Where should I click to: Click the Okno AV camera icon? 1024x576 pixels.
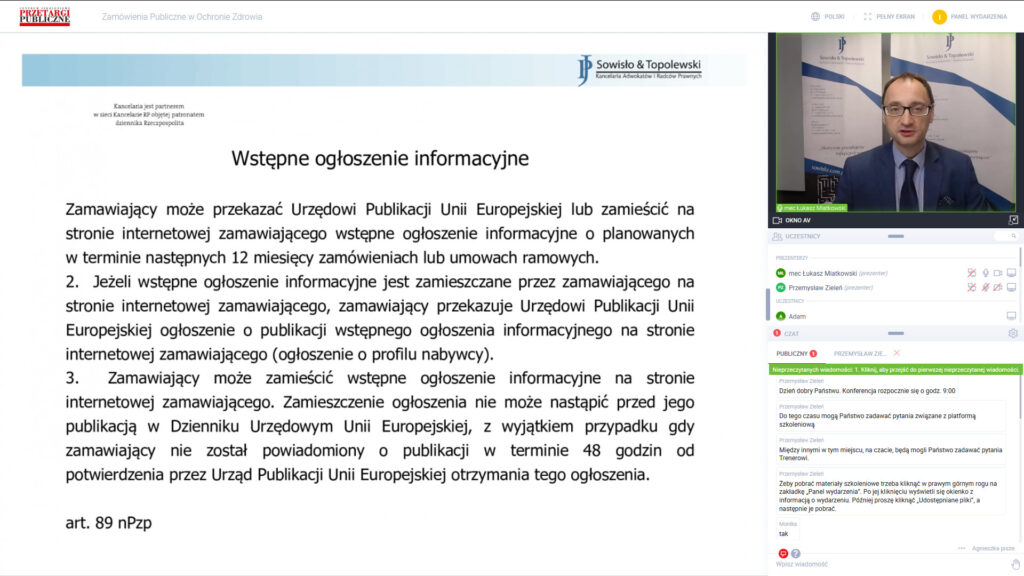click(x=777, y=220)
